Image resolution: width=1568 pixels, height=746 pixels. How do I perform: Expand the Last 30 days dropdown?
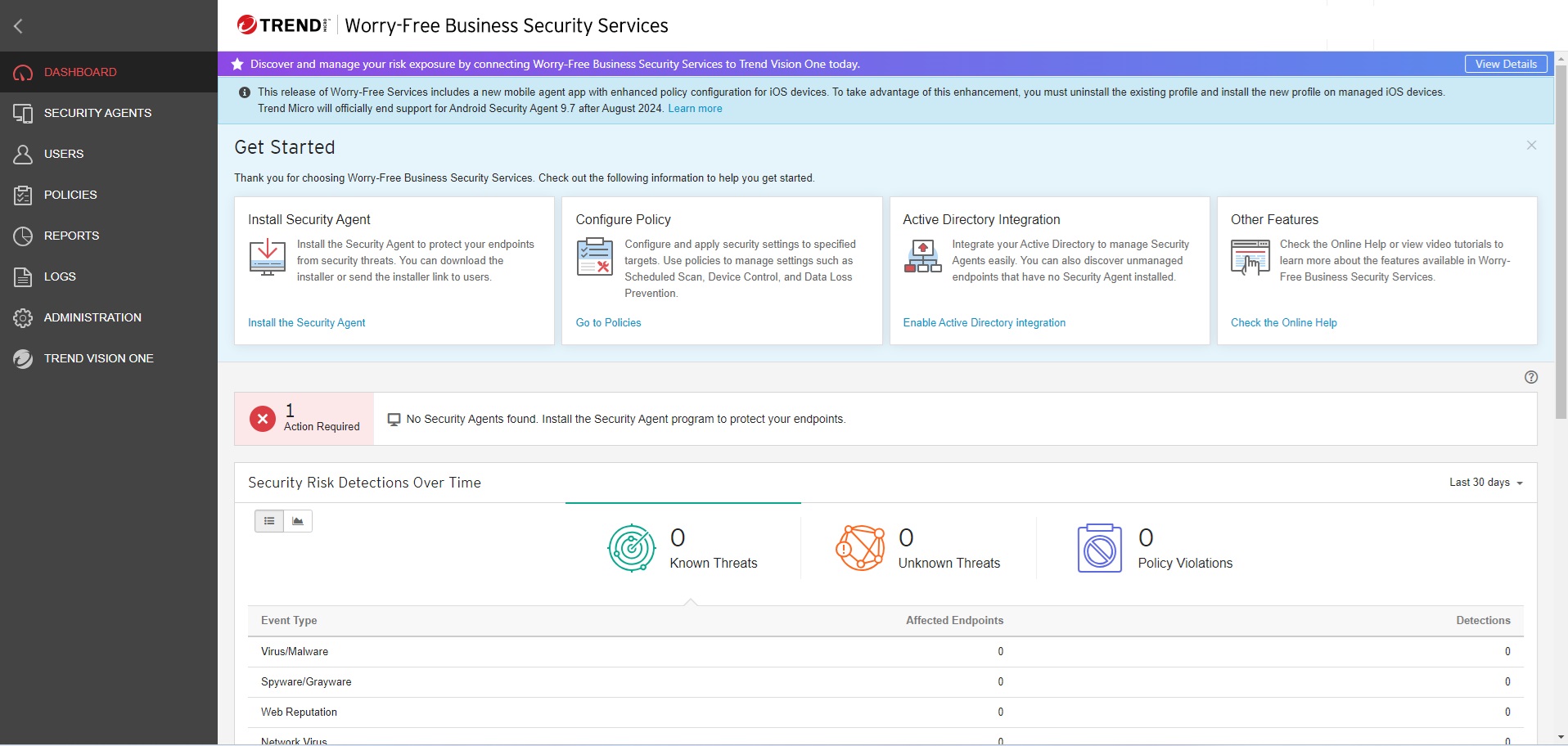click(x=1485, y=483)
